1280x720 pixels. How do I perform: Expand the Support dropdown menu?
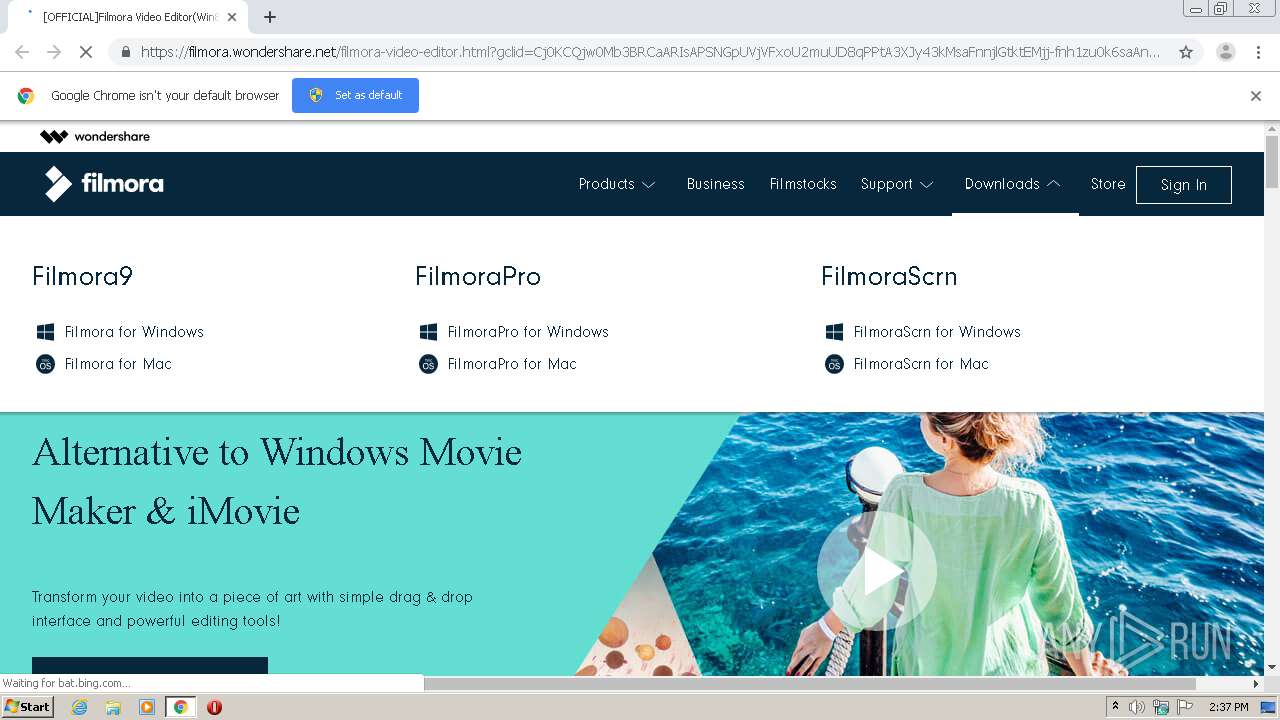pyautogui.click(x=897, y=184)
